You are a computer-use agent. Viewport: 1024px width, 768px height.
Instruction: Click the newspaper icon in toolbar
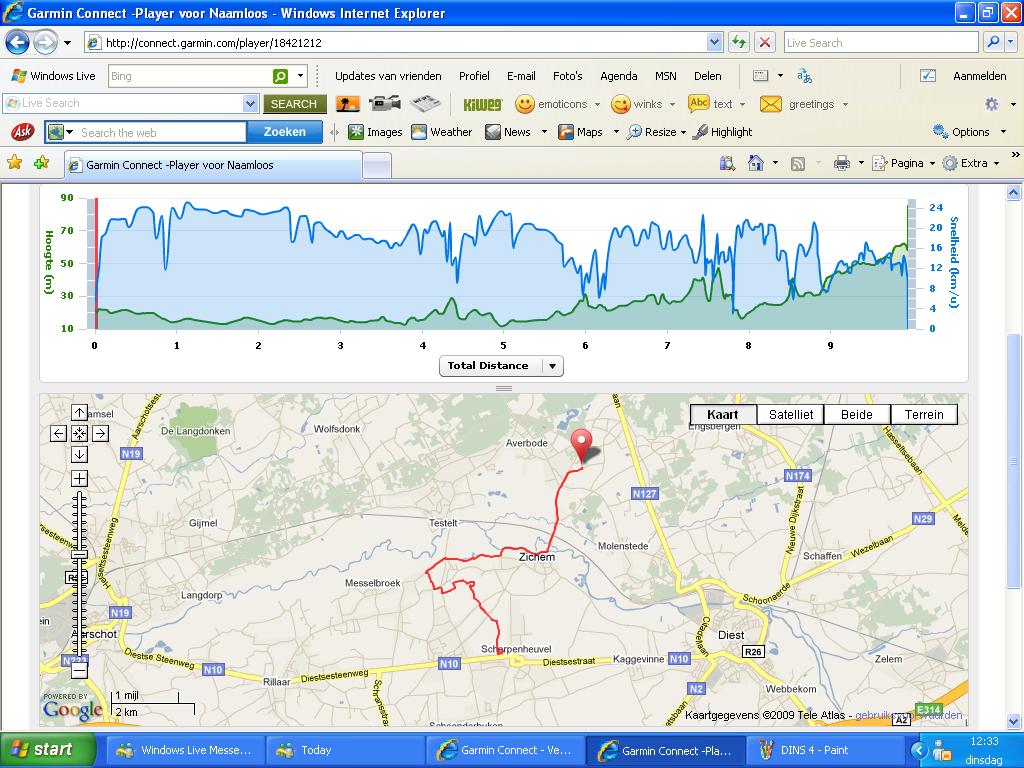[x=425, y=104]
